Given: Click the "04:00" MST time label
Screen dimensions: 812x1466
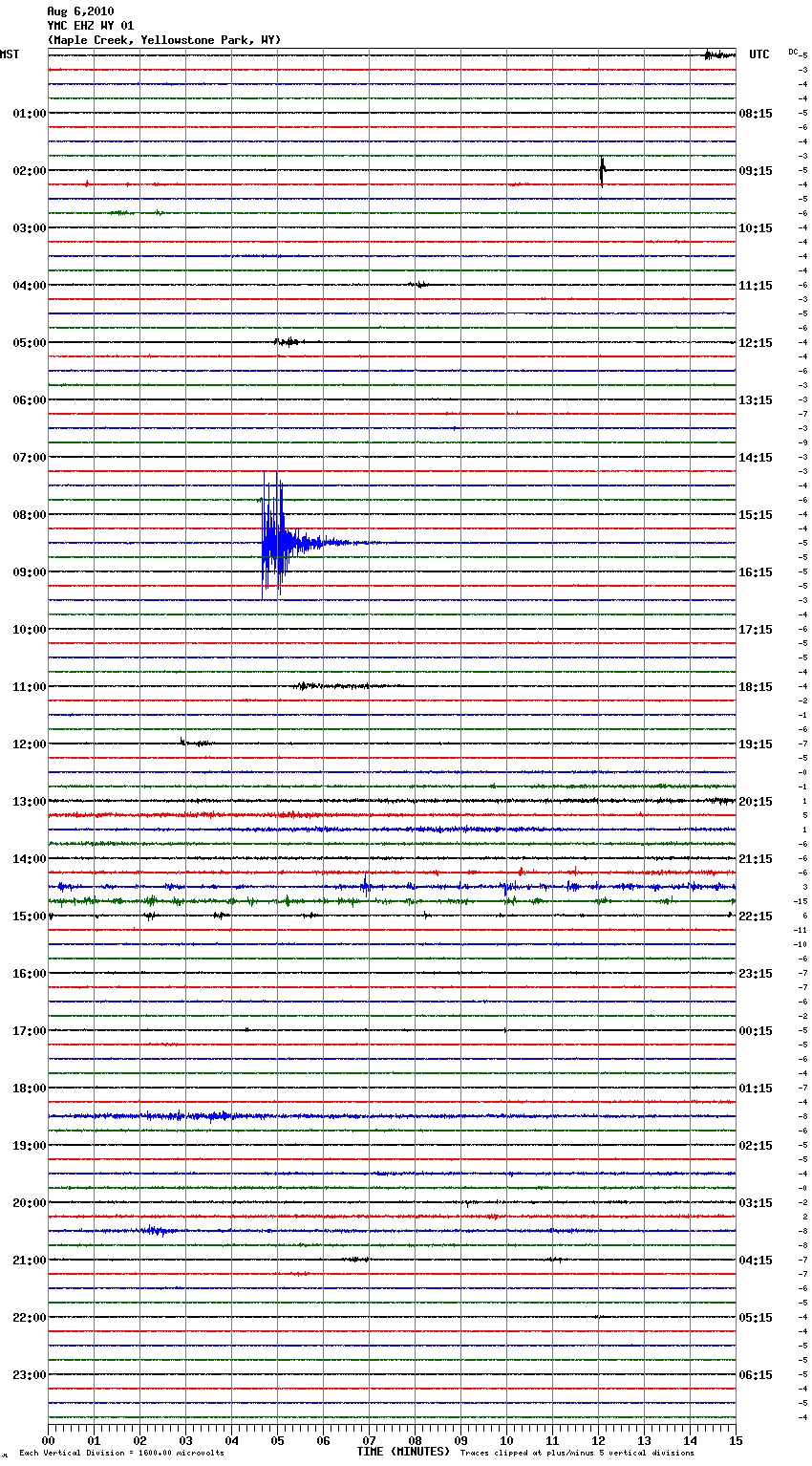Looking at the screenshot, I should click(30, 286).
